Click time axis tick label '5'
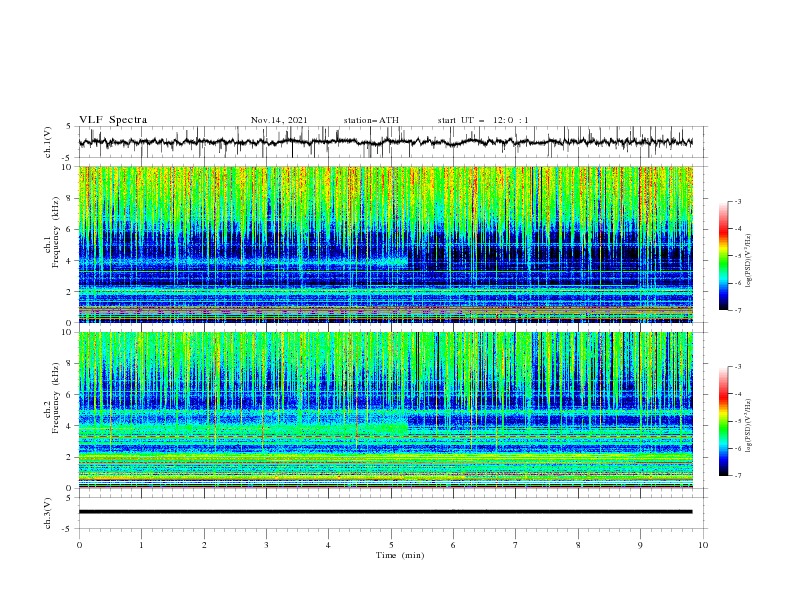 coord(391,545)
